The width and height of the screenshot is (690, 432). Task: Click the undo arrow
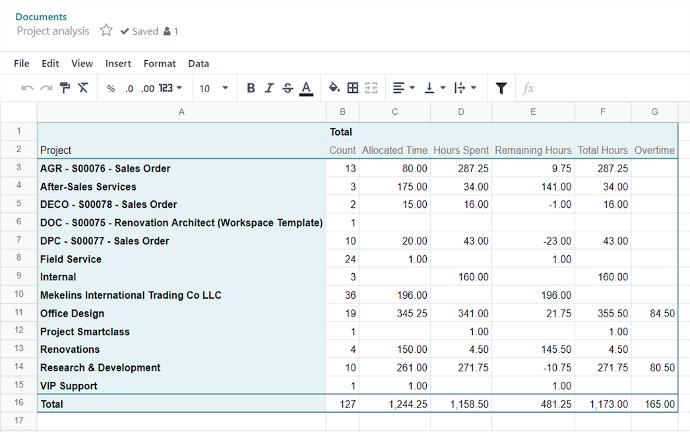click(28, 88)
